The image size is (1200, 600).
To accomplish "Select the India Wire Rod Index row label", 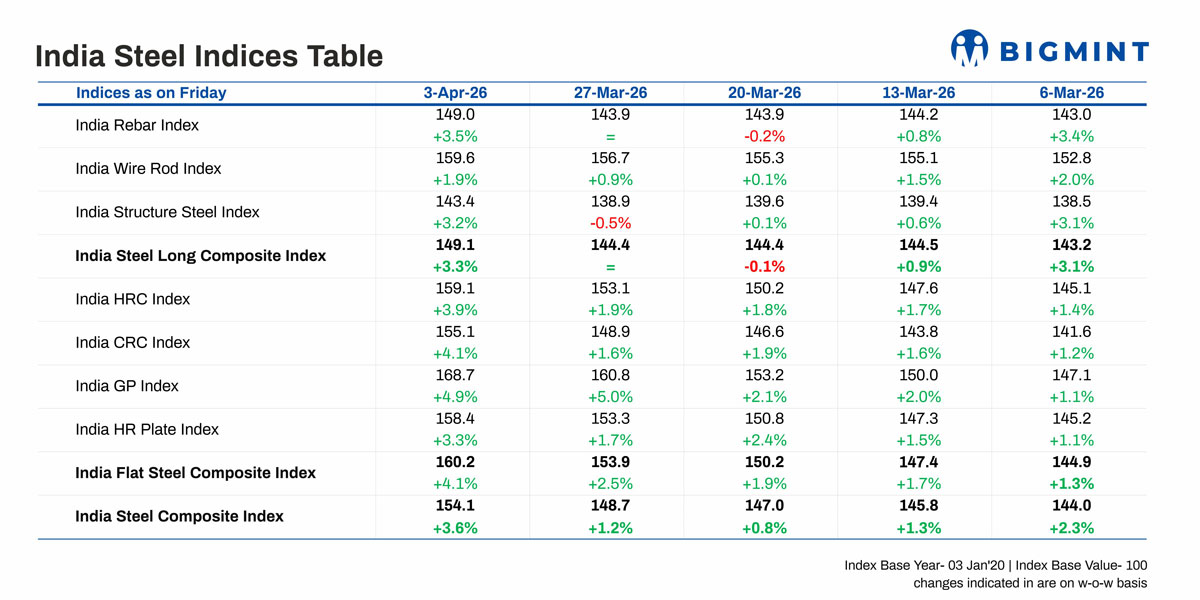I will pos(148,169).
